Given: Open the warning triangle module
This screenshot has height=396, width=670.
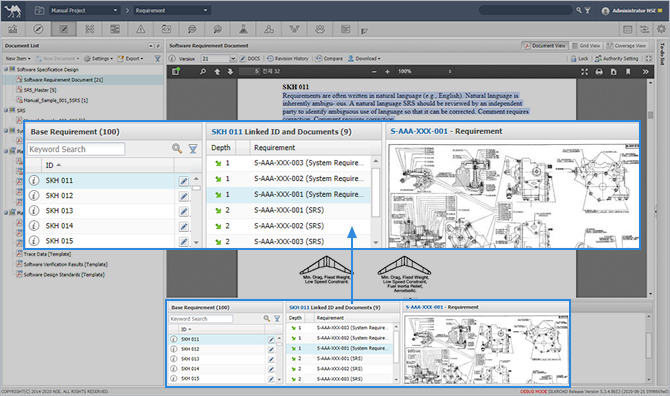Looking at the screenshot, I should point(141,29).
